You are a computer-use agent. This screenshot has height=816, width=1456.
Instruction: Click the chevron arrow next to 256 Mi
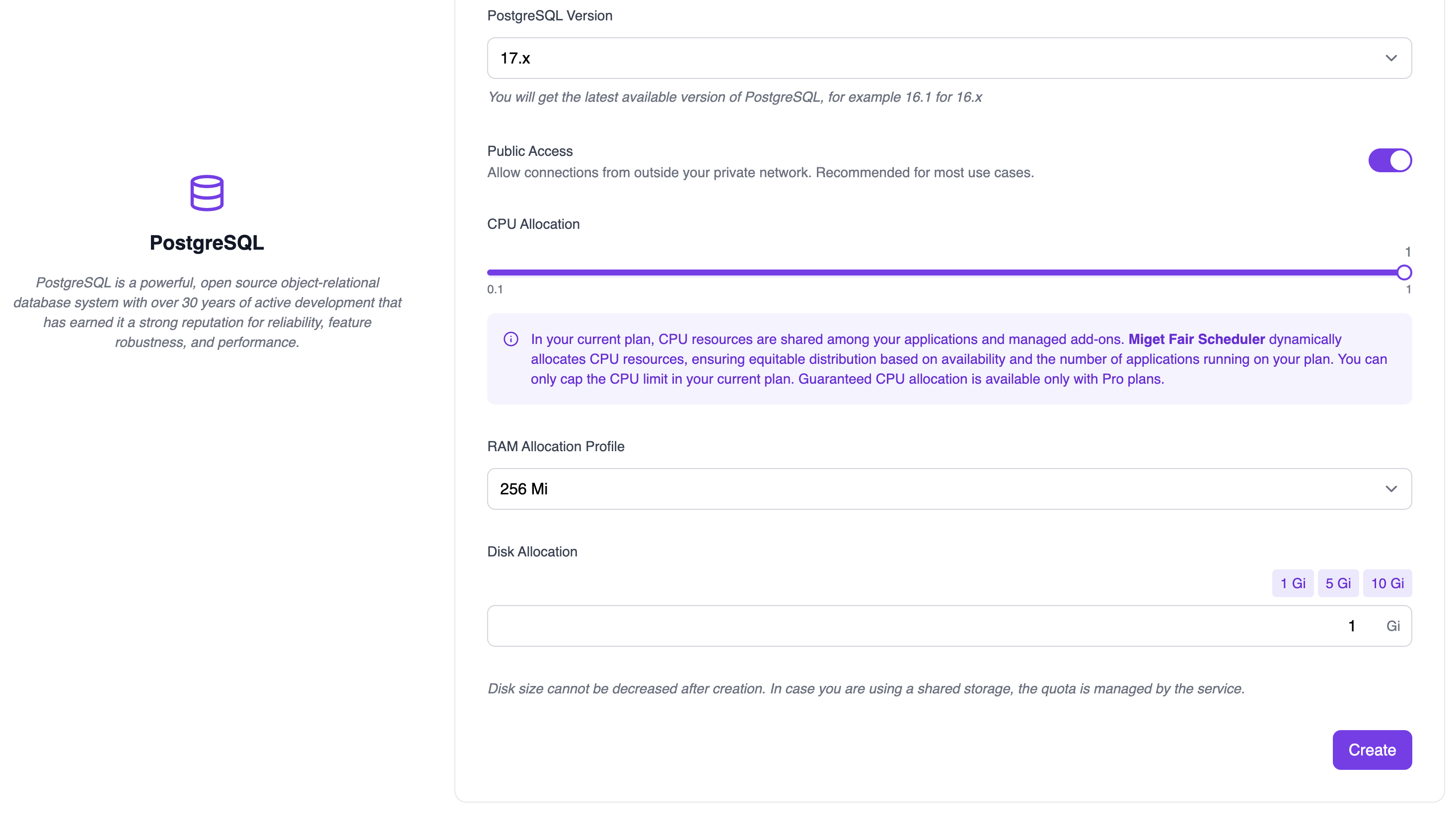(x=1391, y=489)
